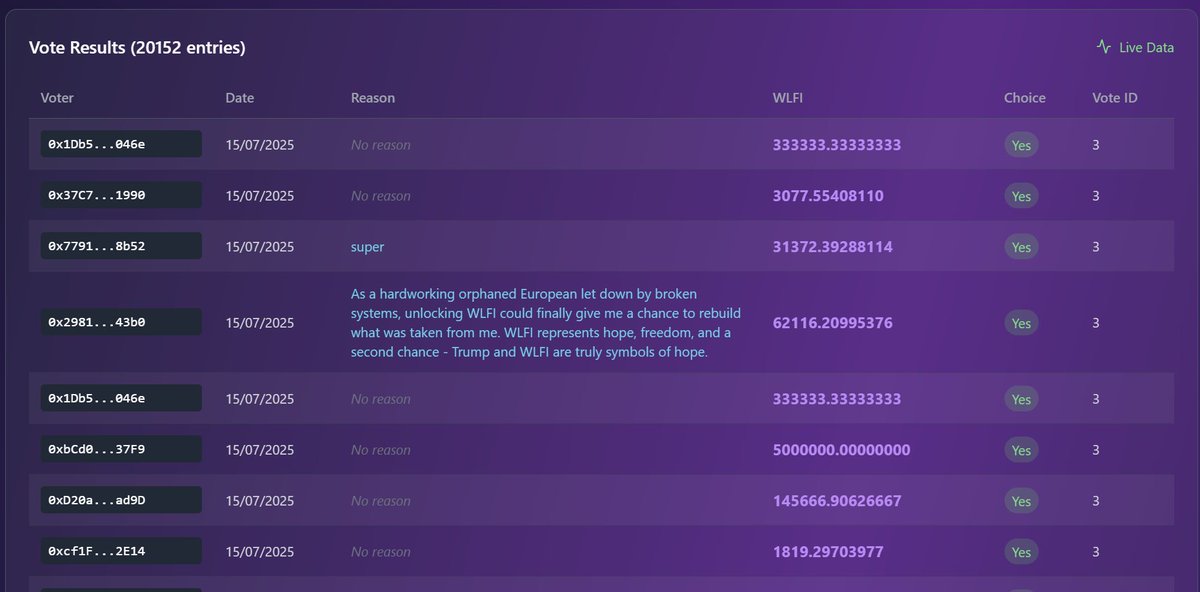The height and width of the screenshot is (592, 1200).
Task: Click Vote ID 3 in the 0x2981...43b0 row
Action: click(x=1096, y=323)
